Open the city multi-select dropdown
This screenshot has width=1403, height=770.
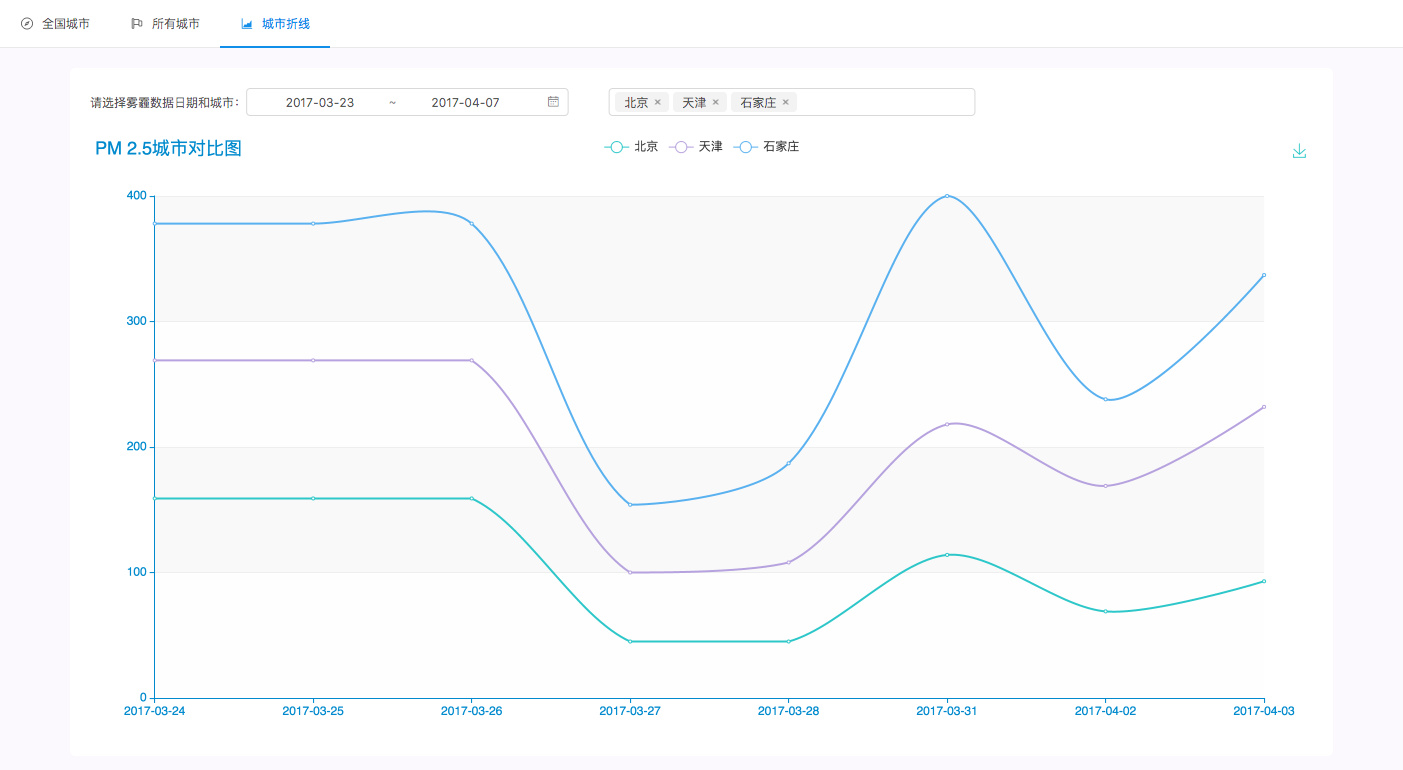point(792,102)
